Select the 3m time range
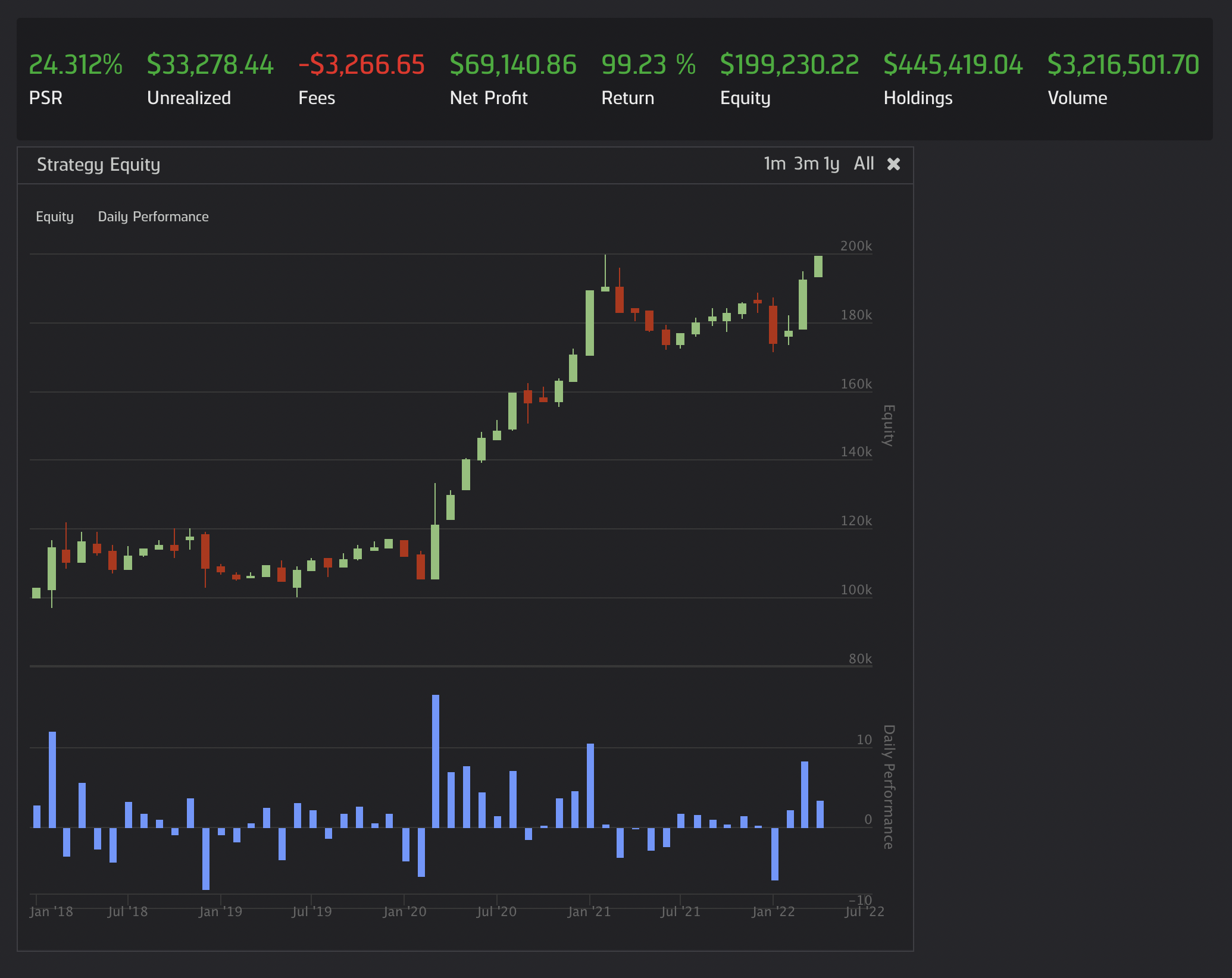The height and width of the screenshot is (978, 1232). pos(806,164)
